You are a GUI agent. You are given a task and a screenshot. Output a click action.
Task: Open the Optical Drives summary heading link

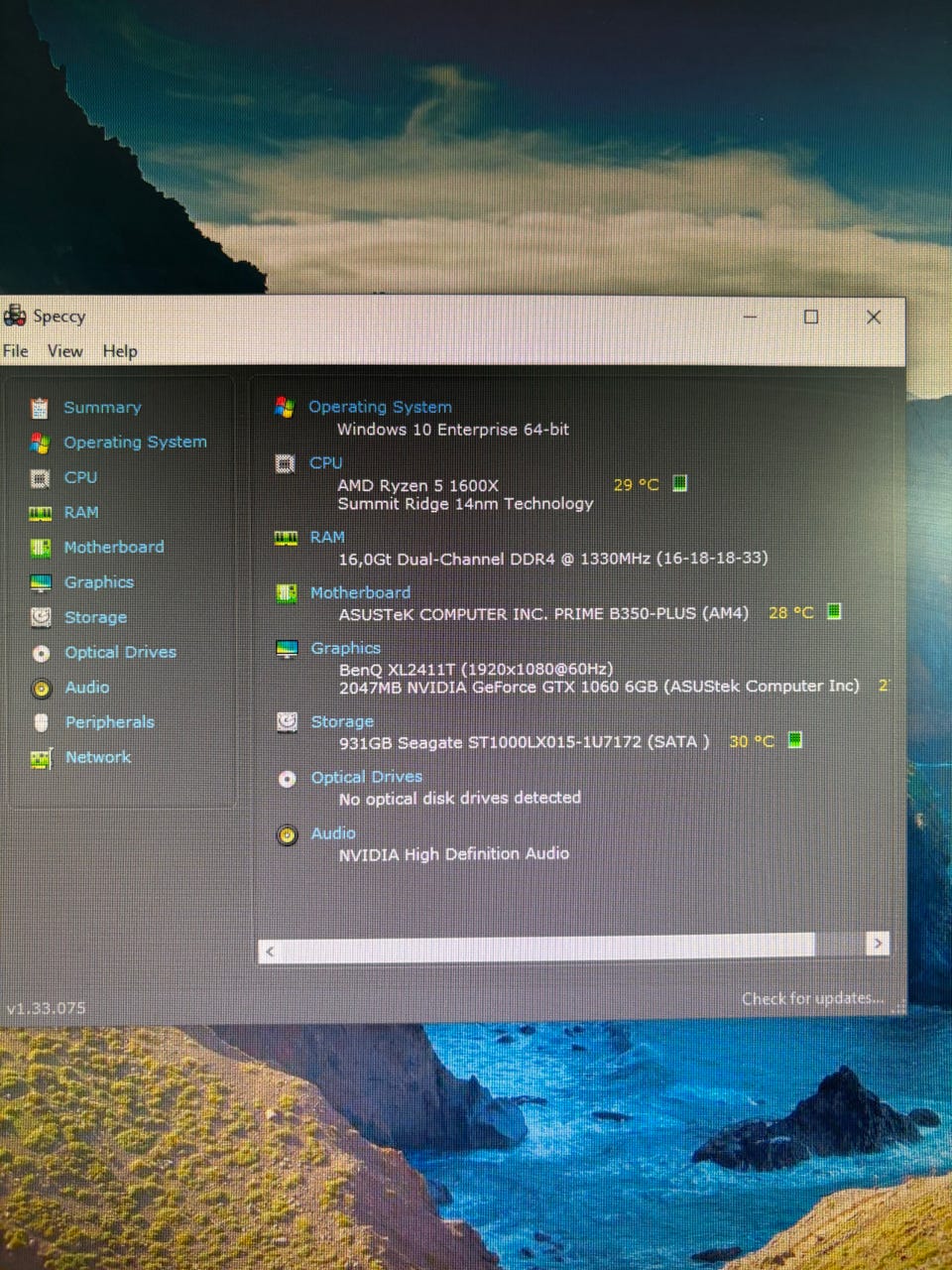[x=367, y=778]
